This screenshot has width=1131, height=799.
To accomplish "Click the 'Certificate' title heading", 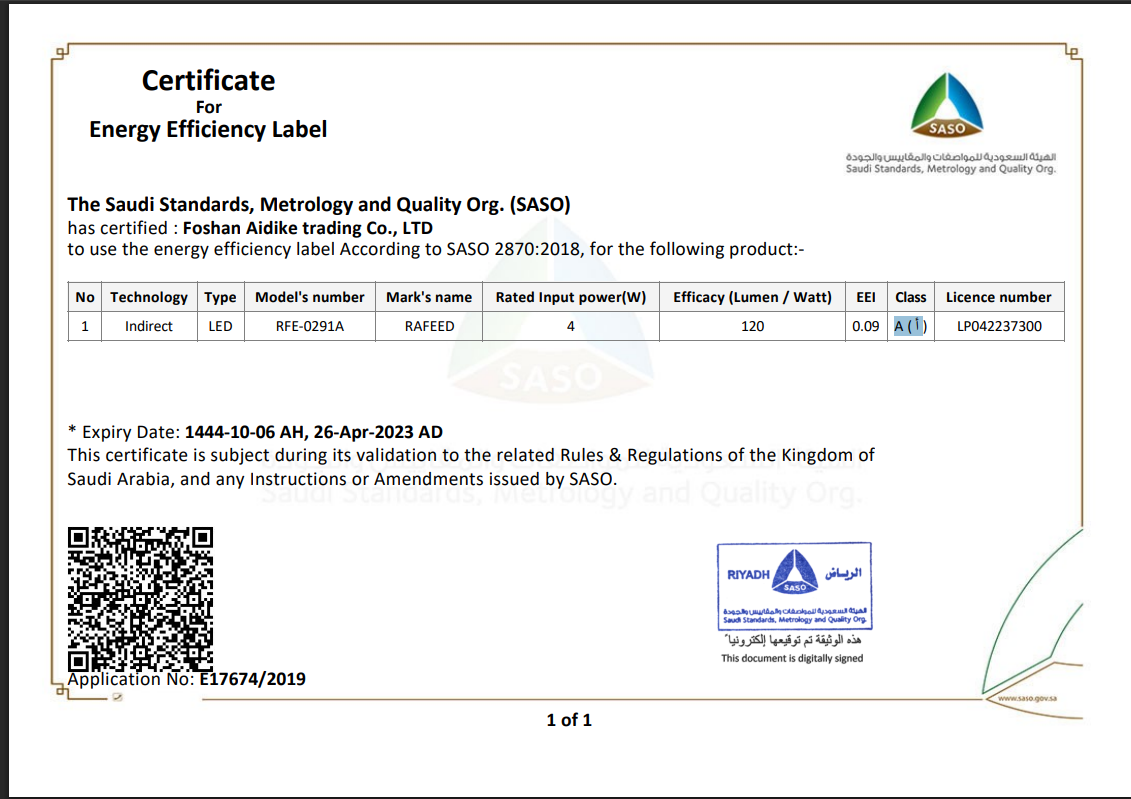I will tap(208, 80).
